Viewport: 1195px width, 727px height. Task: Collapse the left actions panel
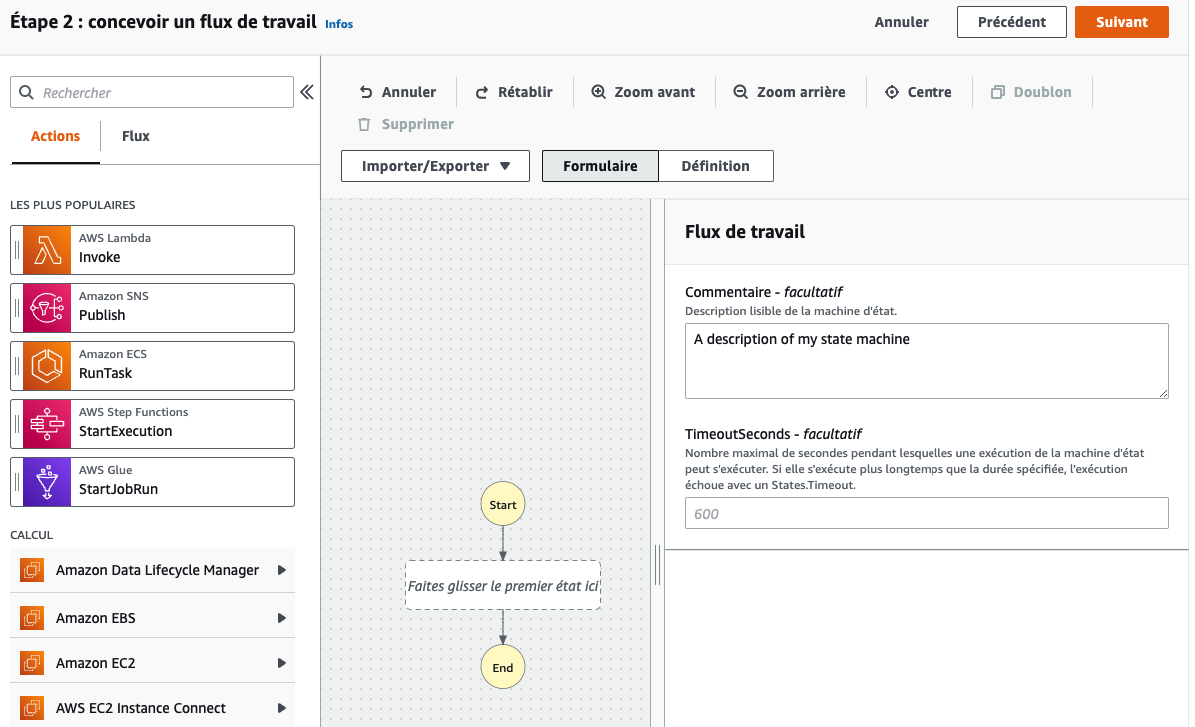306,92
